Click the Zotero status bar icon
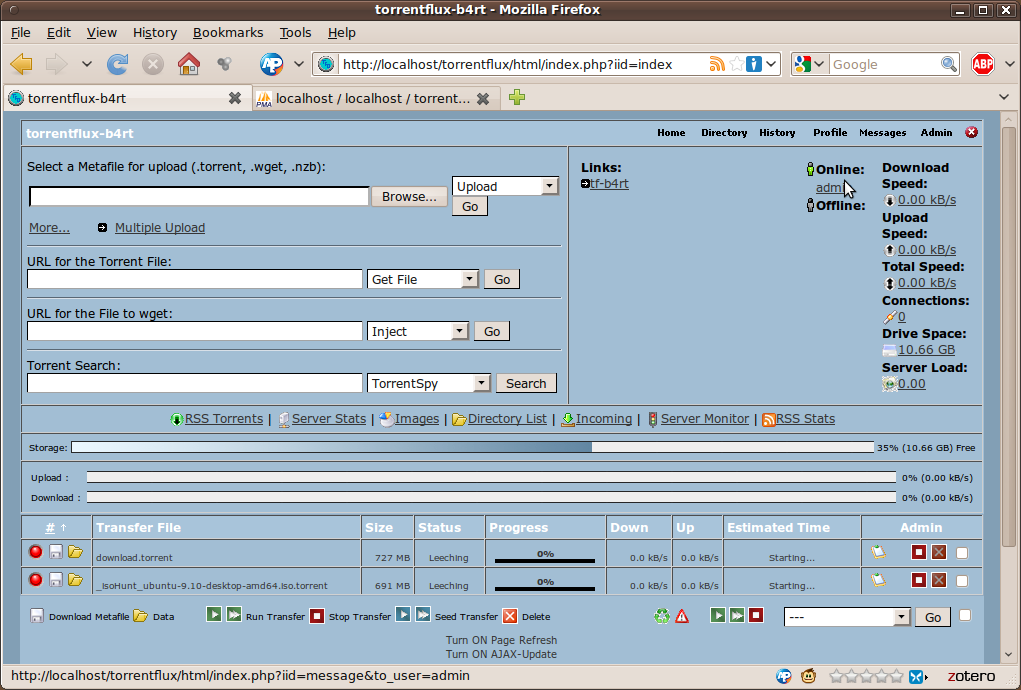Viewport: 1021px width, 690px height. pyautogui.click(x=971, y=676)
